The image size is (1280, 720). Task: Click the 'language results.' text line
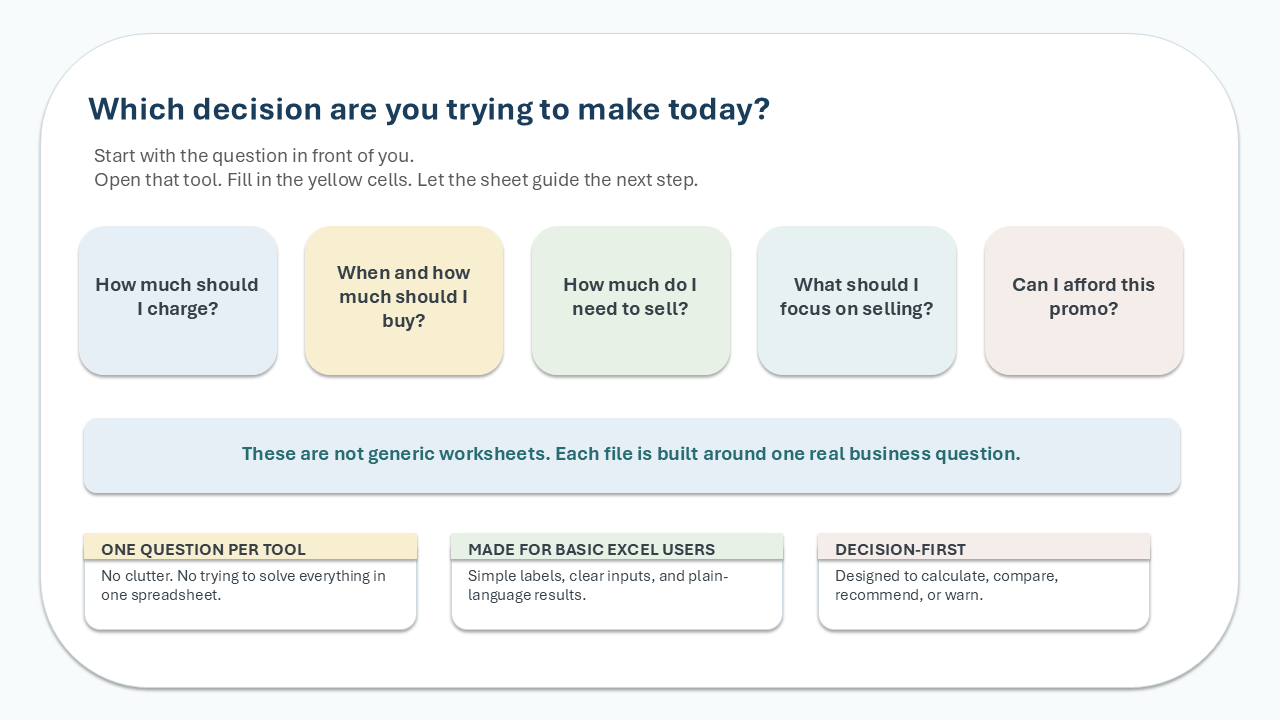click(x=526, y=595)
